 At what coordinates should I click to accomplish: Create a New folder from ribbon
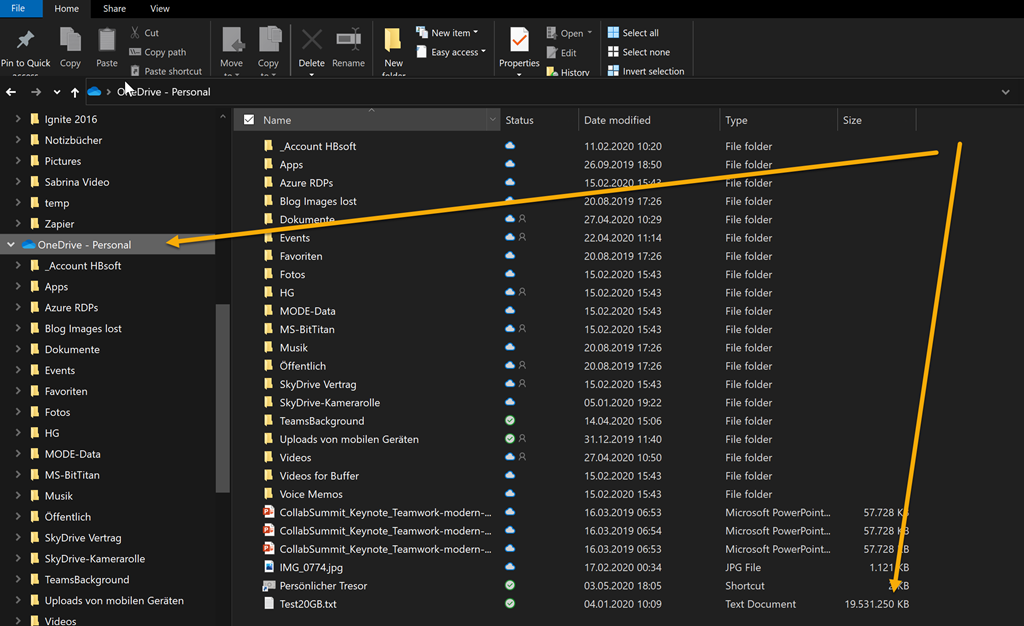tap(393, 41)
